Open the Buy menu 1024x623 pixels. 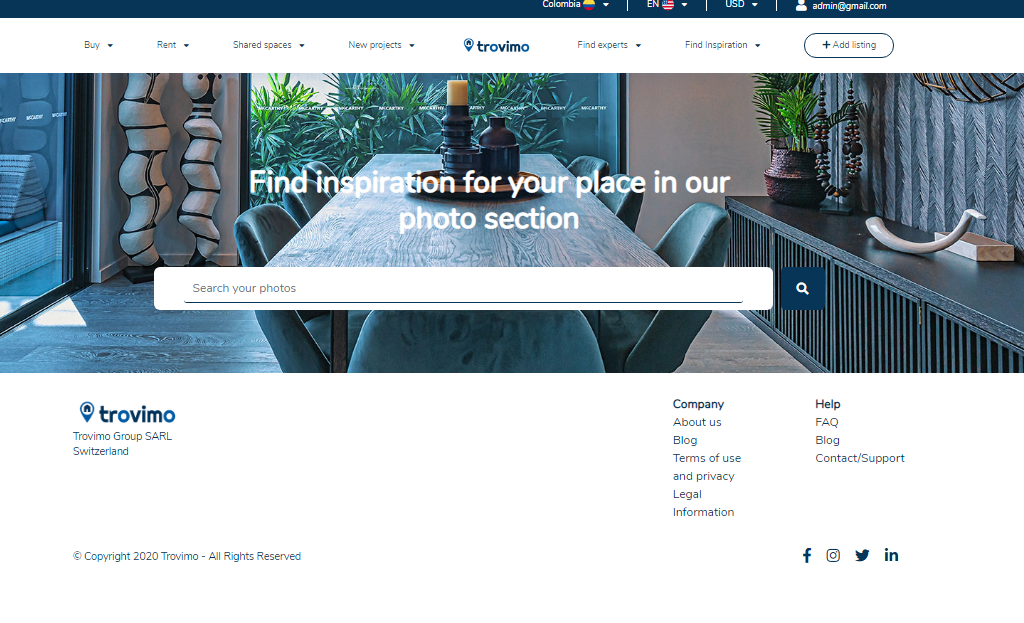[98, 45]
